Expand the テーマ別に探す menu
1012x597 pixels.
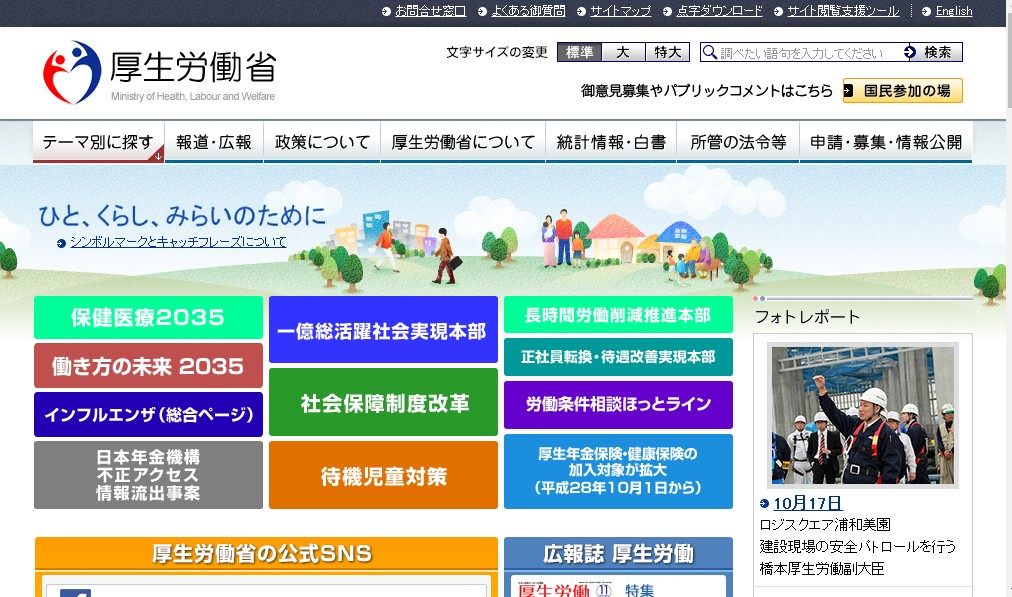pyautogui.click(x=98, y=141)
